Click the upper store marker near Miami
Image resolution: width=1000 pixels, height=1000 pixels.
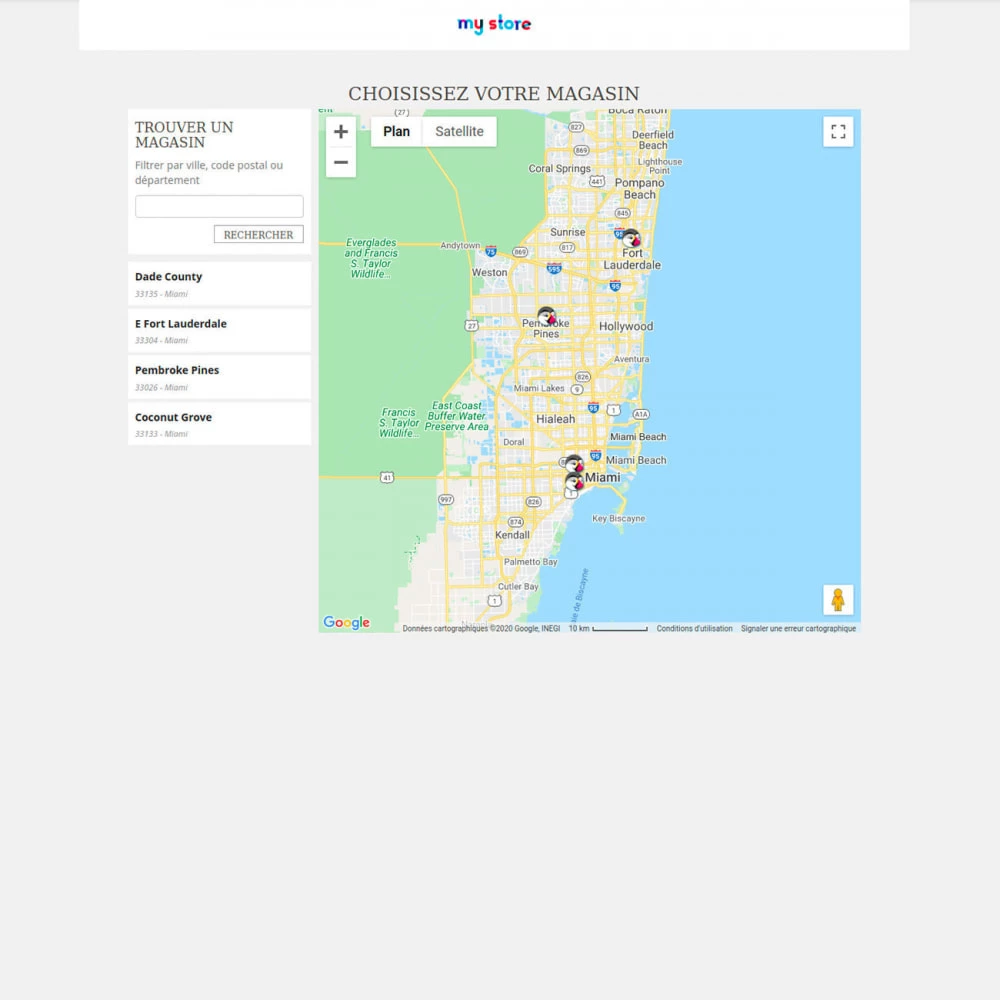(574, 465)
